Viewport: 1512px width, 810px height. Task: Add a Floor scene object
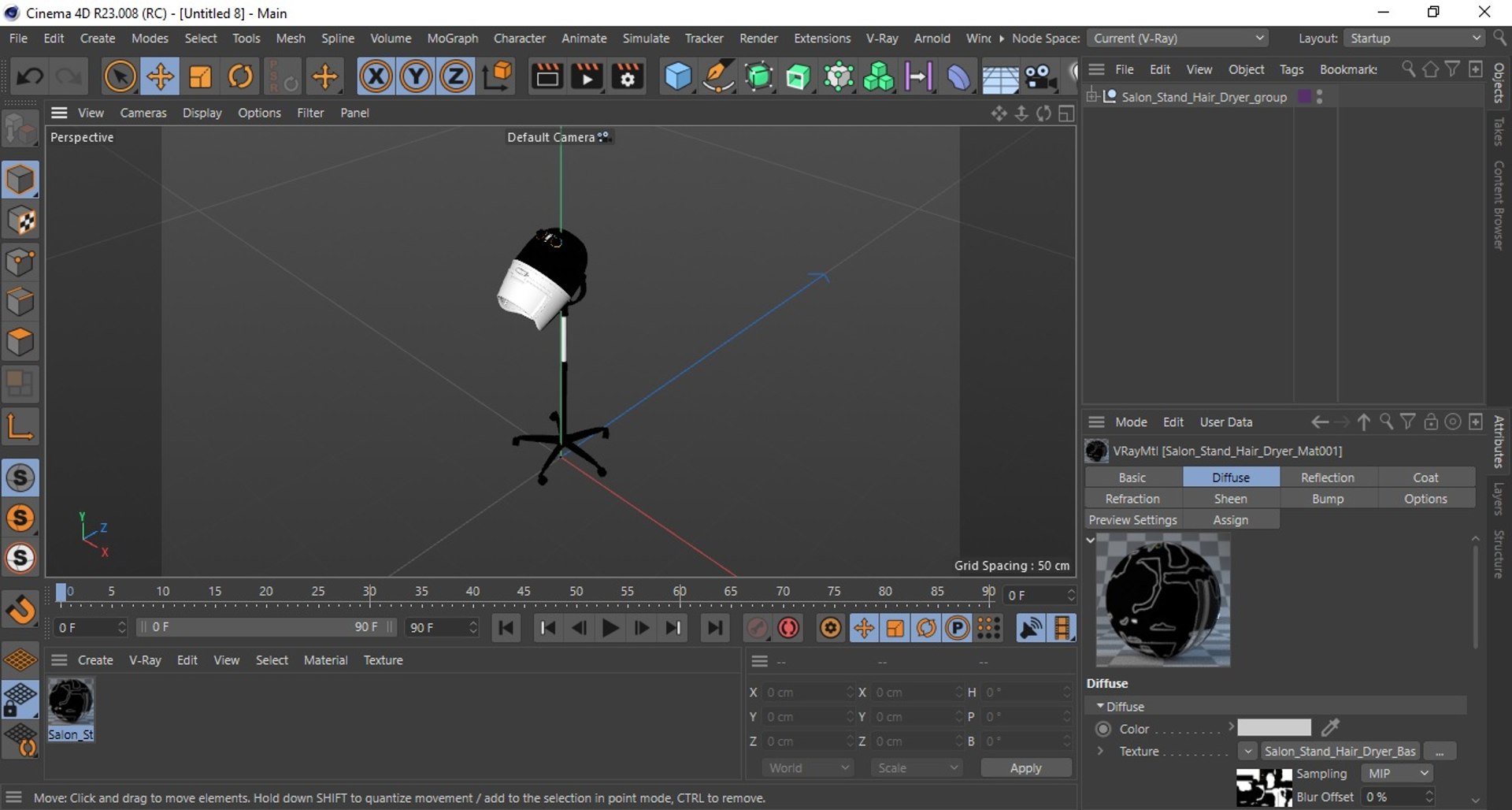(999, 77)
